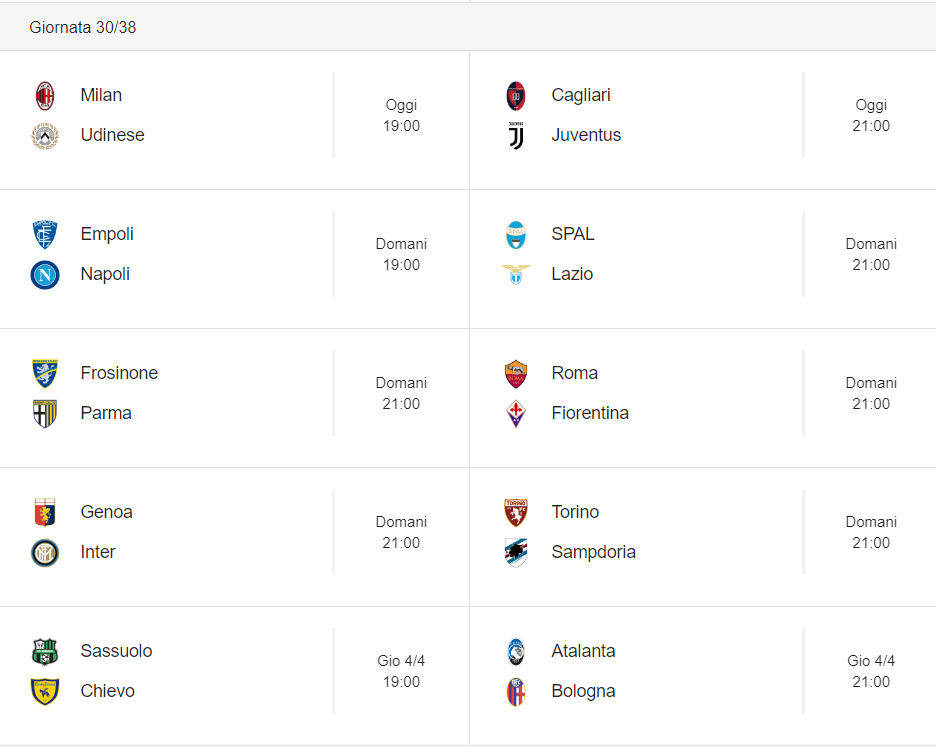This screenshot has height=747, width=936.
Task: Click the Juventus logo icon
Action: tap(516, 136)
